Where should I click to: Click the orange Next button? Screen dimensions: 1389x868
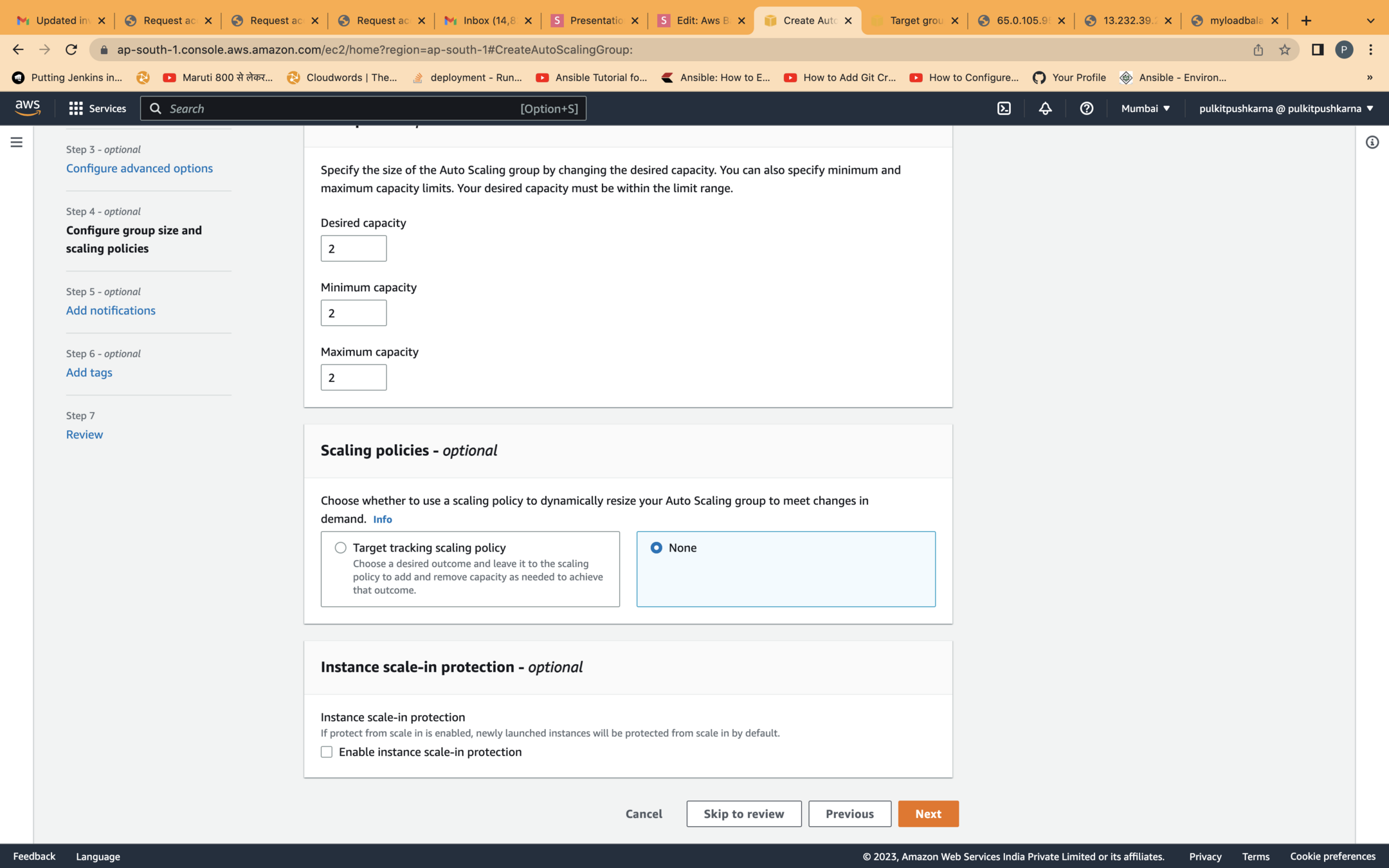pyautogui.click(x=928, y=813)
